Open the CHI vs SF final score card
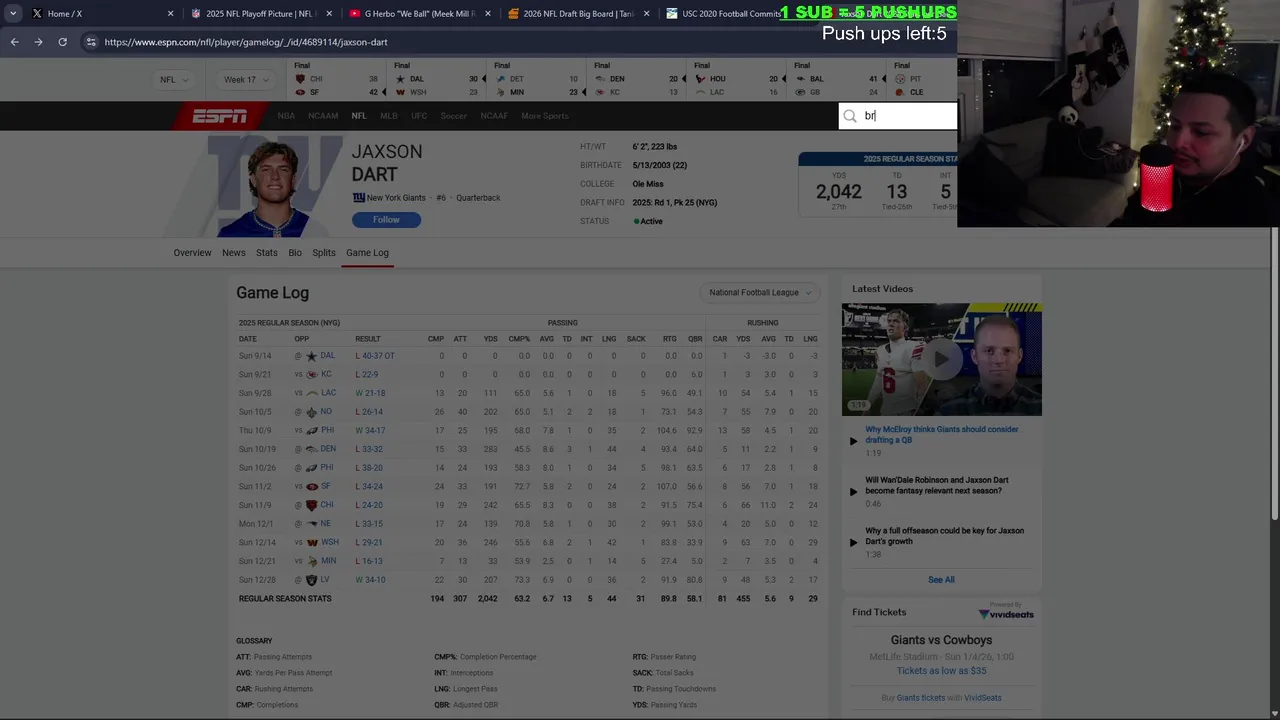The width and height of the screenshot is (1280, 720). click(336, 80)
